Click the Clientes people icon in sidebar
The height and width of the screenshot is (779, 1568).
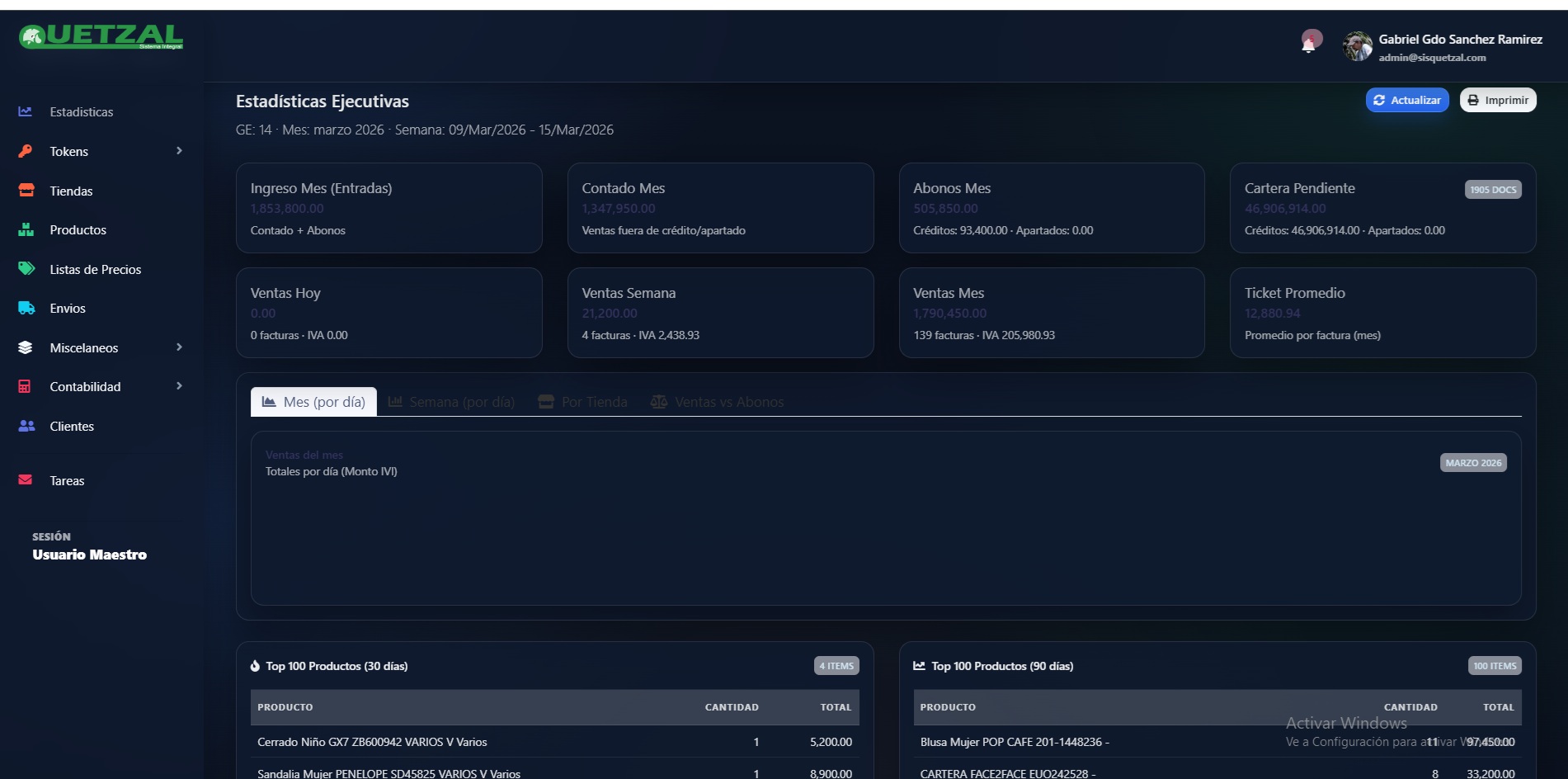(x=25, y=426)
